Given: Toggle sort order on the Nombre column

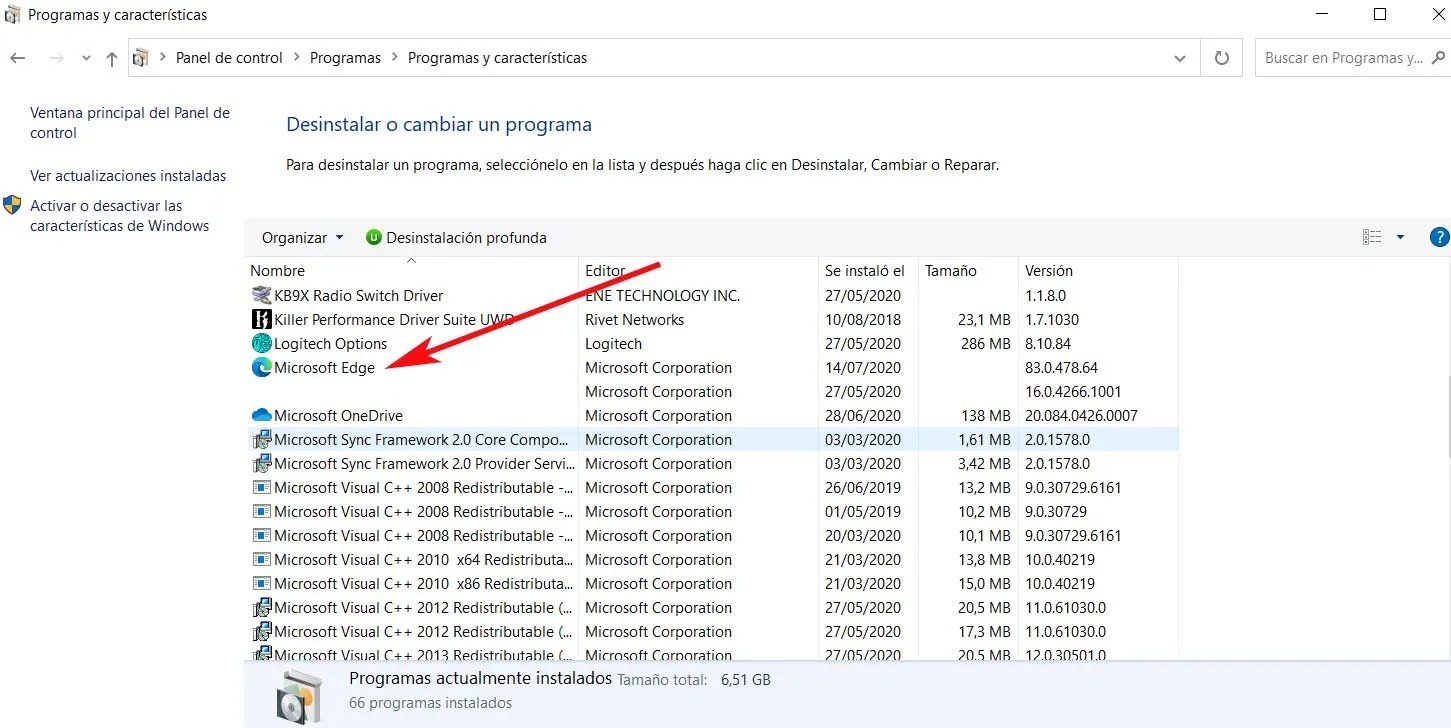Looking at the screenshot, I should [277, 270].
